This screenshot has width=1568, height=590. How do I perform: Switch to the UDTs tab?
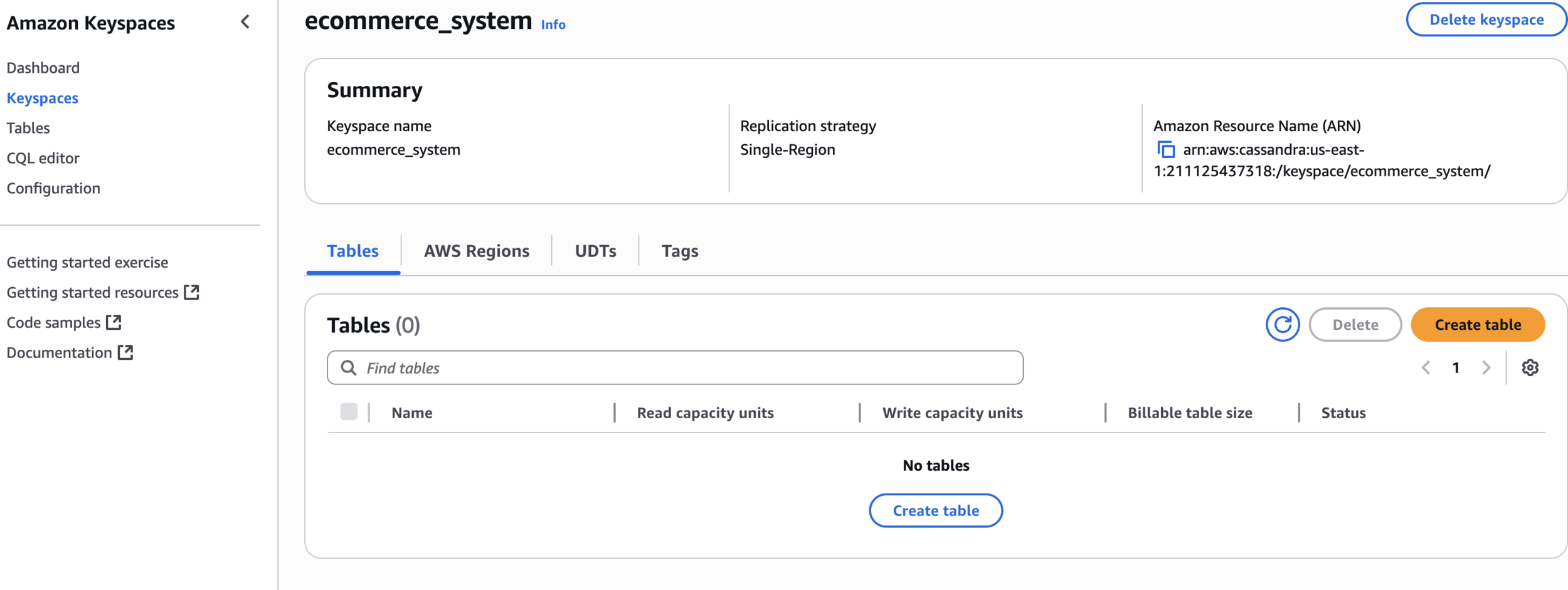[595, 251]
